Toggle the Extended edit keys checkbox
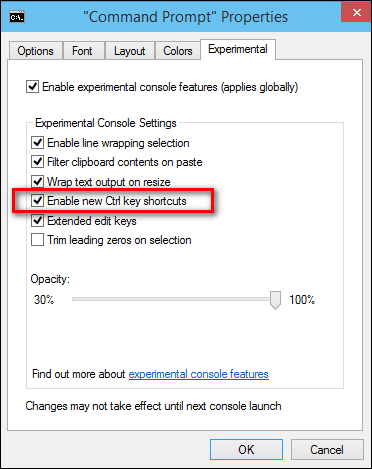This screenshot has height=469, width=372. [x=37, y=221]
